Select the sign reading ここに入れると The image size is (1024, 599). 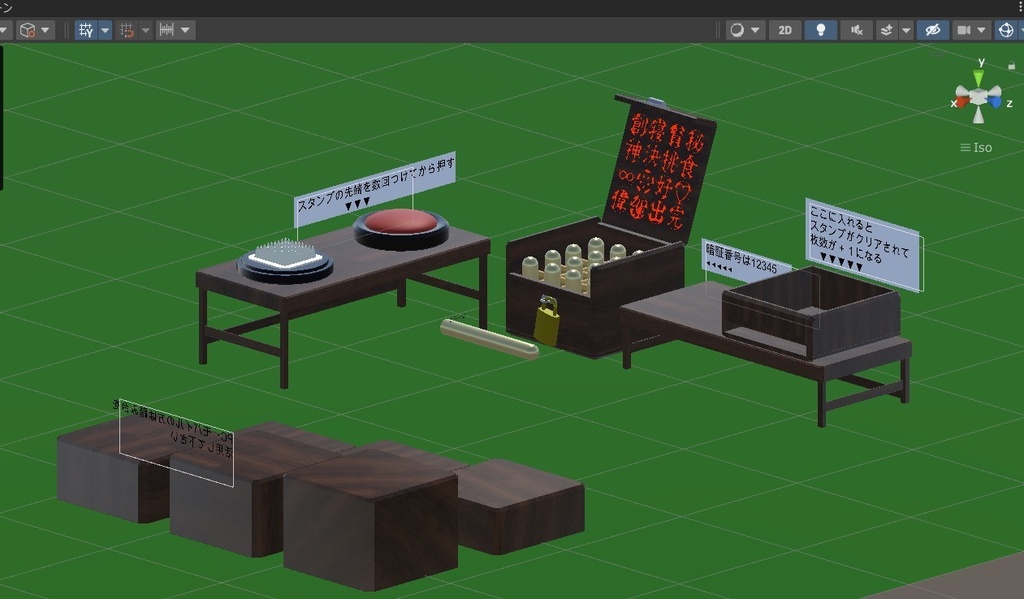click(x=863, y=244)
